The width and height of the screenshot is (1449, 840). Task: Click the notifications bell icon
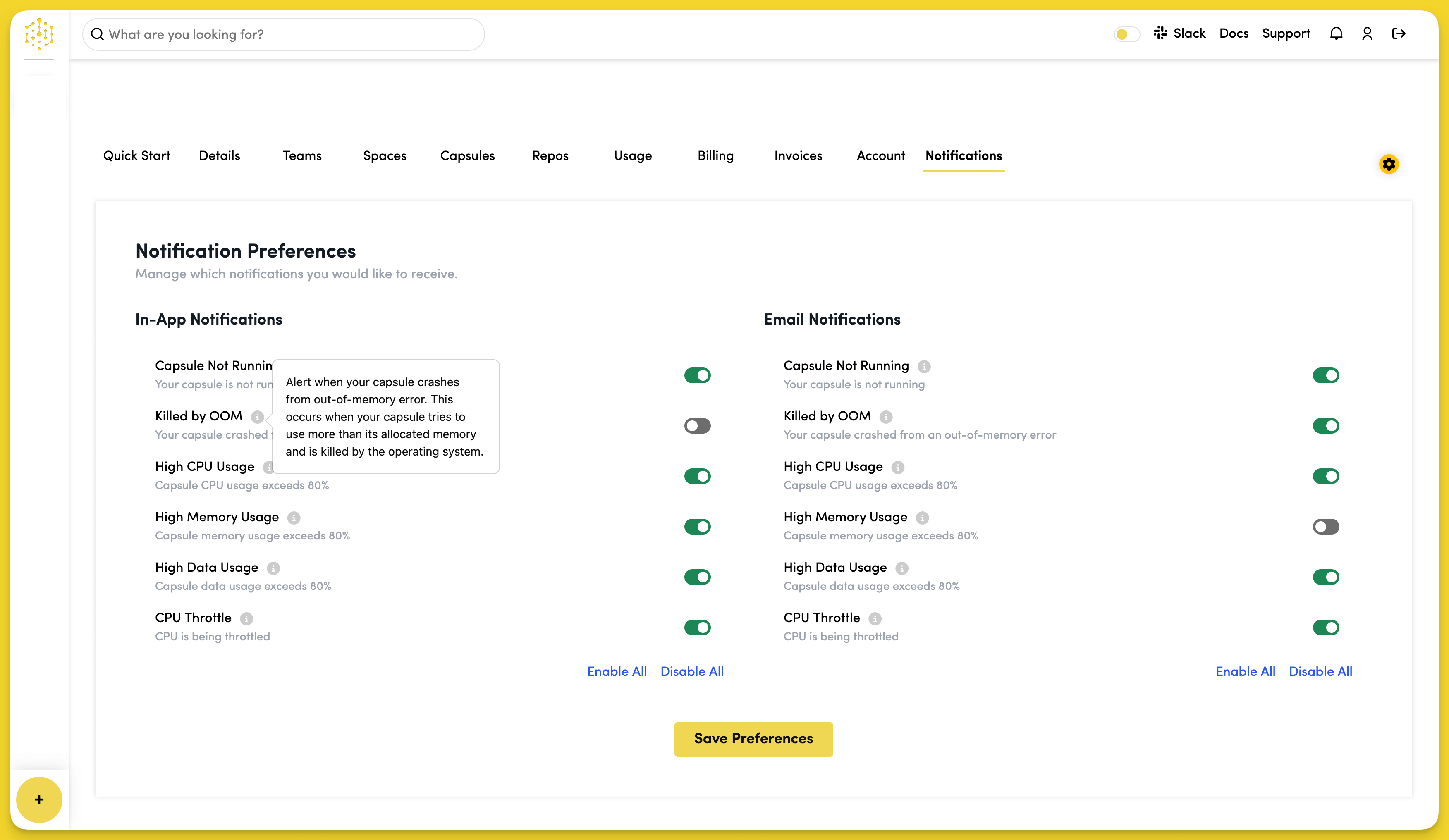1336,34
